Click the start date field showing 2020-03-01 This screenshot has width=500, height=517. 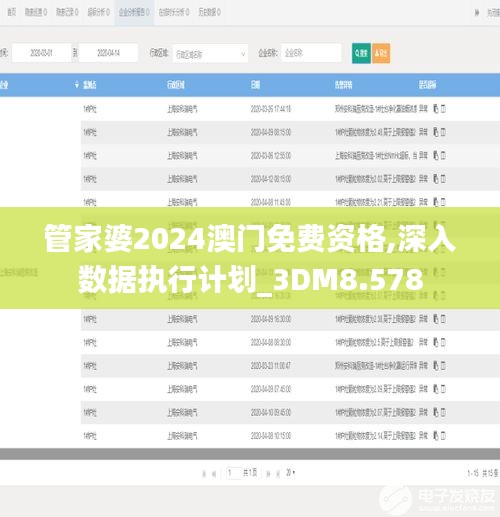(41, 53)
